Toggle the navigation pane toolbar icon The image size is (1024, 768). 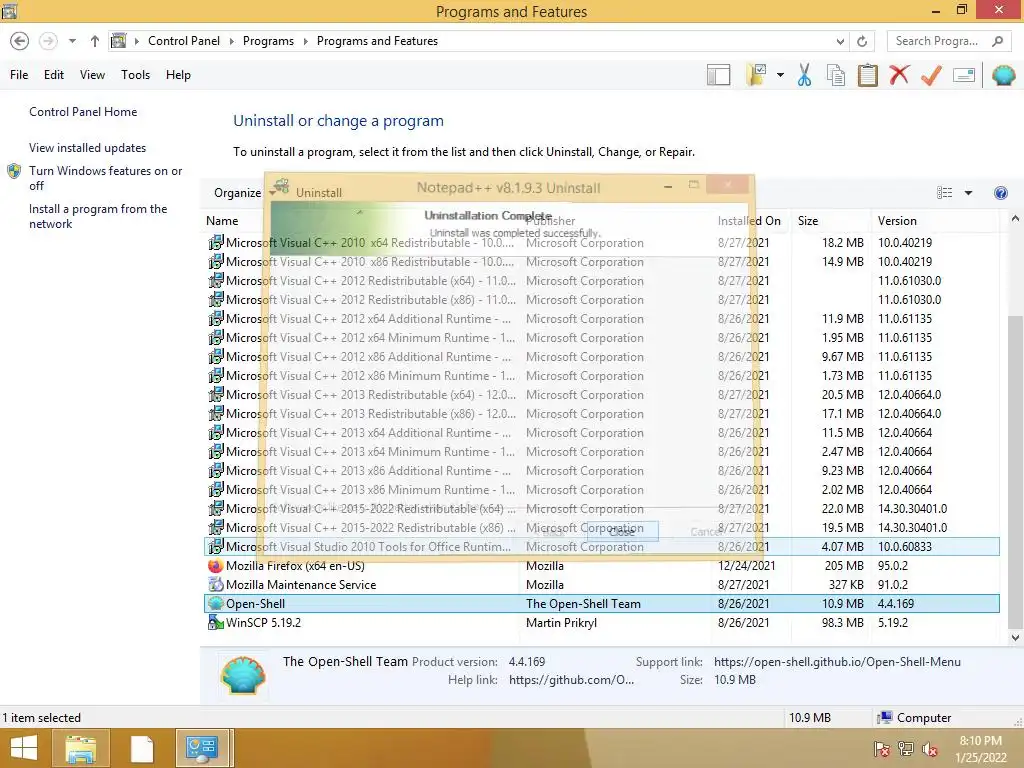point(718,75)
